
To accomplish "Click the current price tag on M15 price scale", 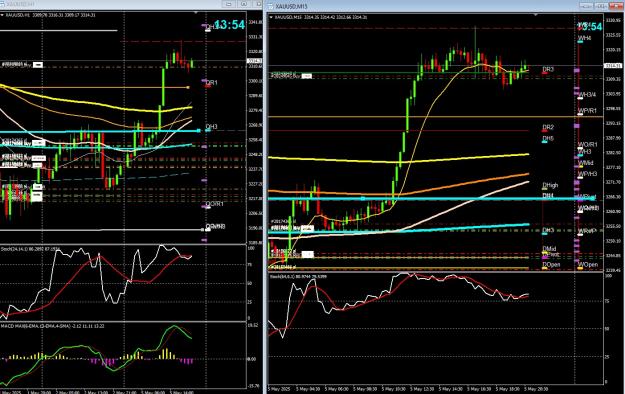I will tap(613, 65).
